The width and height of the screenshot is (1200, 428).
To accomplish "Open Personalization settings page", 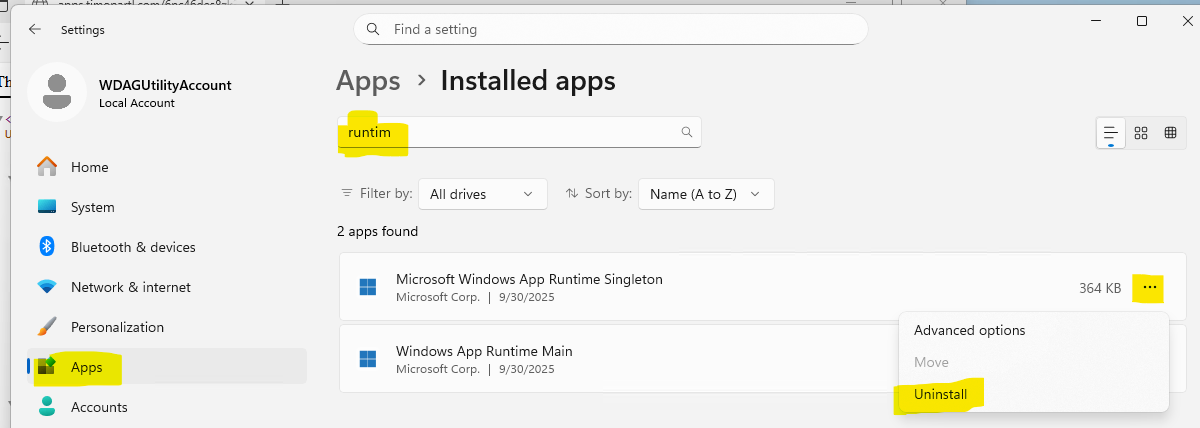I will (116, 327).
